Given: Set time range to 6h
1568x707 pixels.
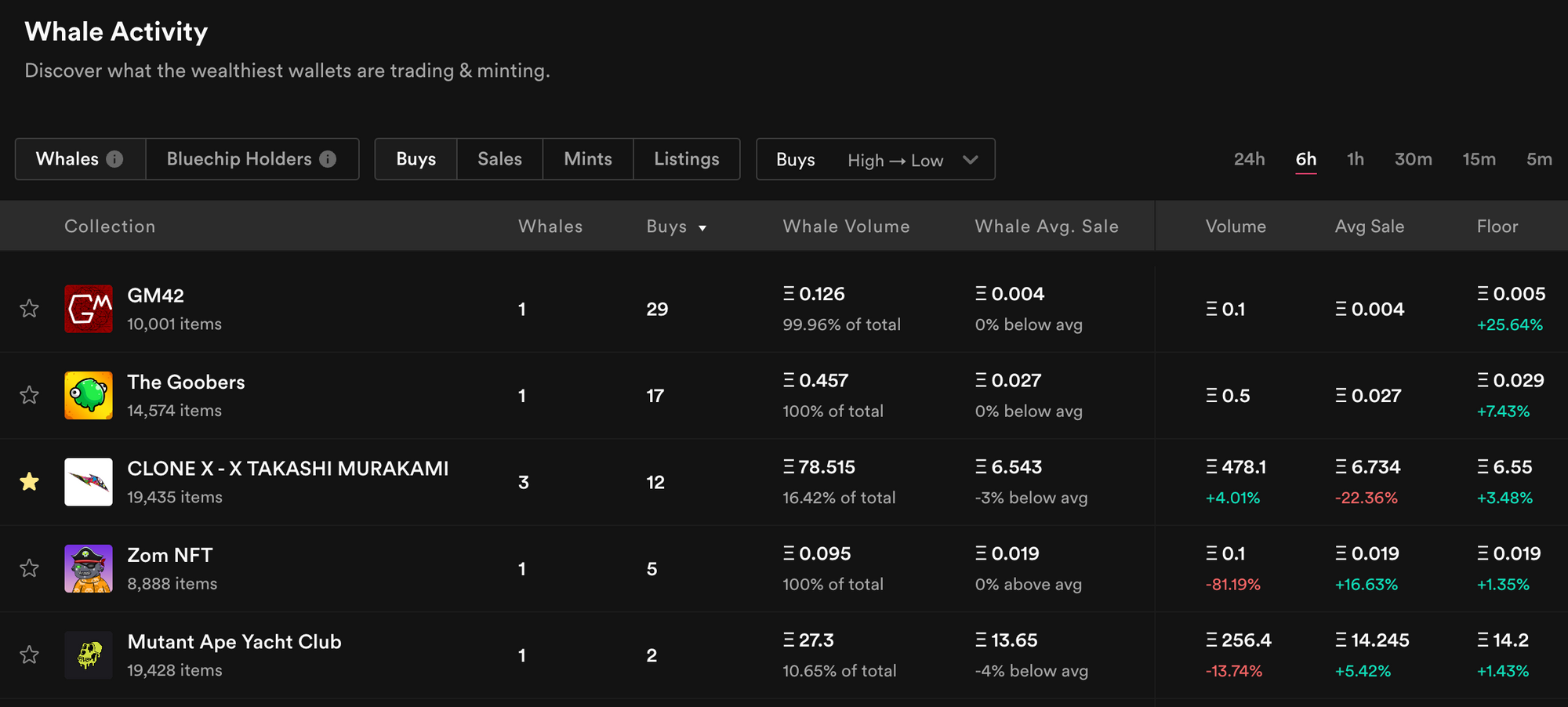Looking at the screenshot, I should 1306,159.
